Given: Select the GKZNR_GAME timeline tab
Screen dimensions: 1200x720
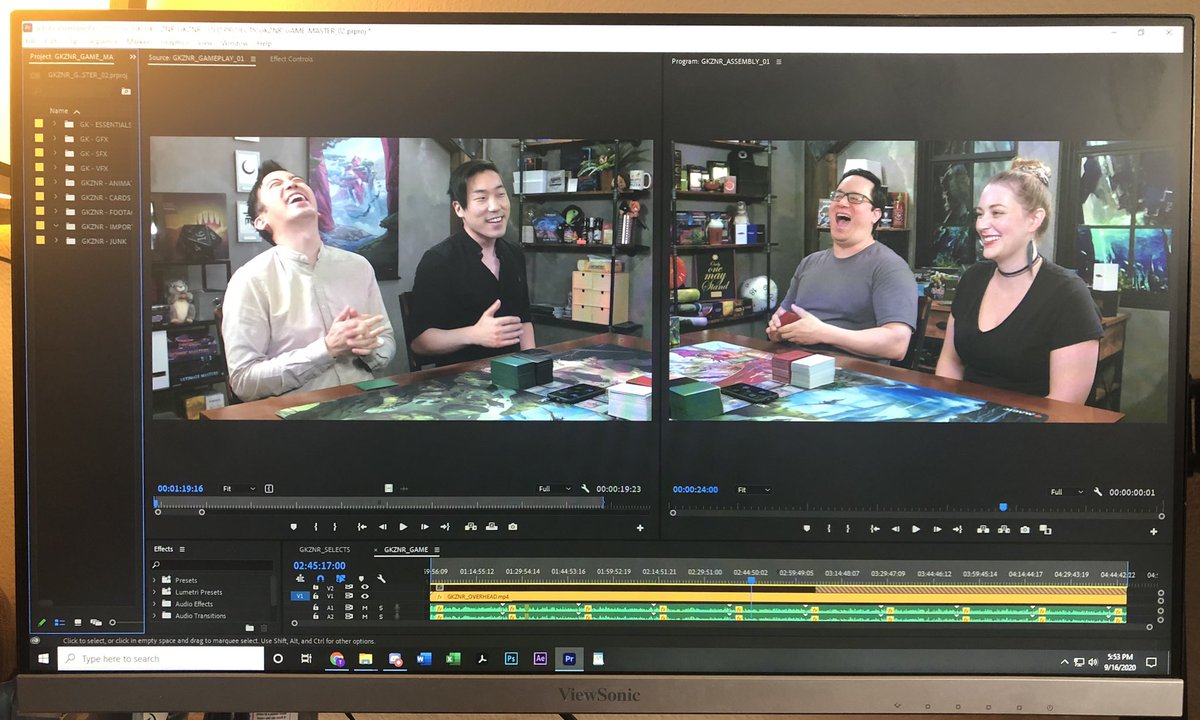Looking at the screenshot, I should 406,550.
